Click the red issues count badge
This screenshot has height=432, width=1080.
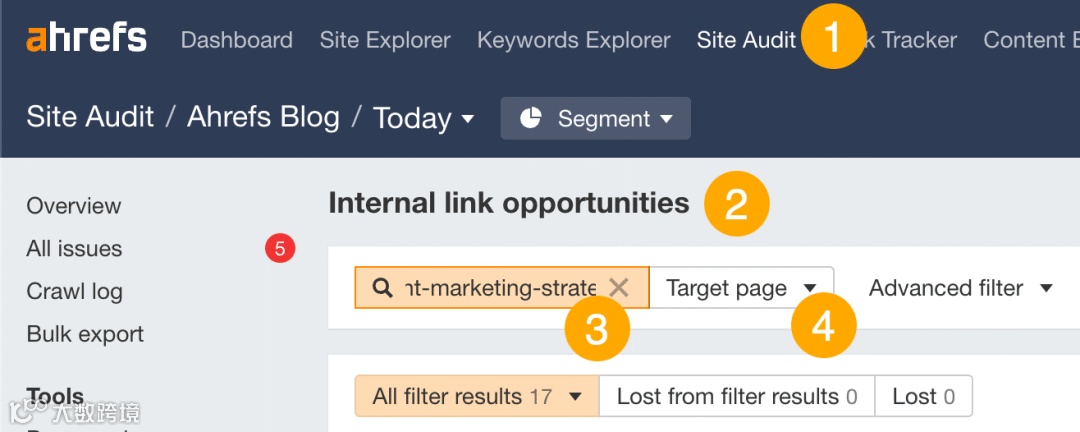click(x=280, y=248)
